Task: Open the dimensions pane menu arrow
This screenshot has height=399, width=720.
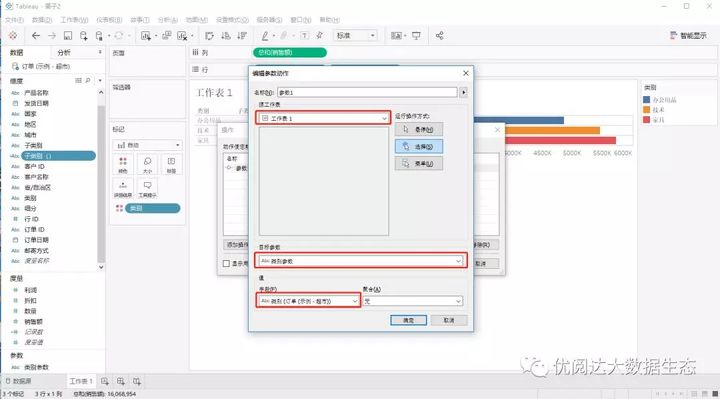Action: coord(100,81)
